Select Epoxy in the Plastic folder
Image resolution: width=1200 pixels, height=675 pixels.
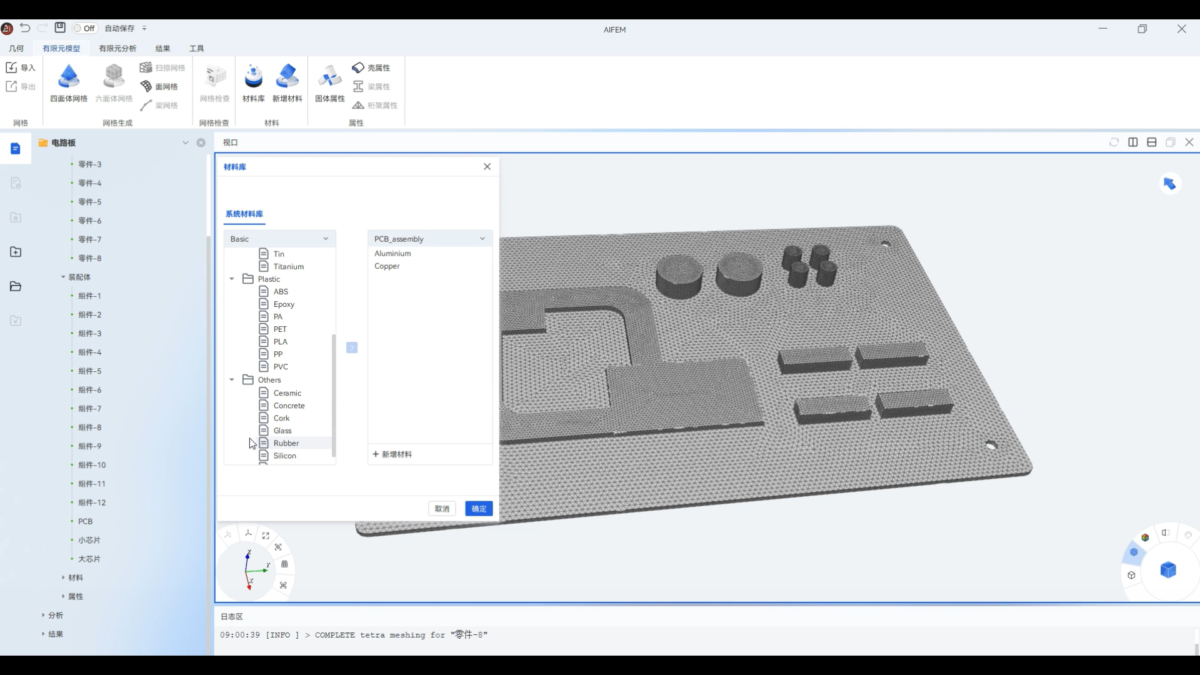click(x=284, y=304)
